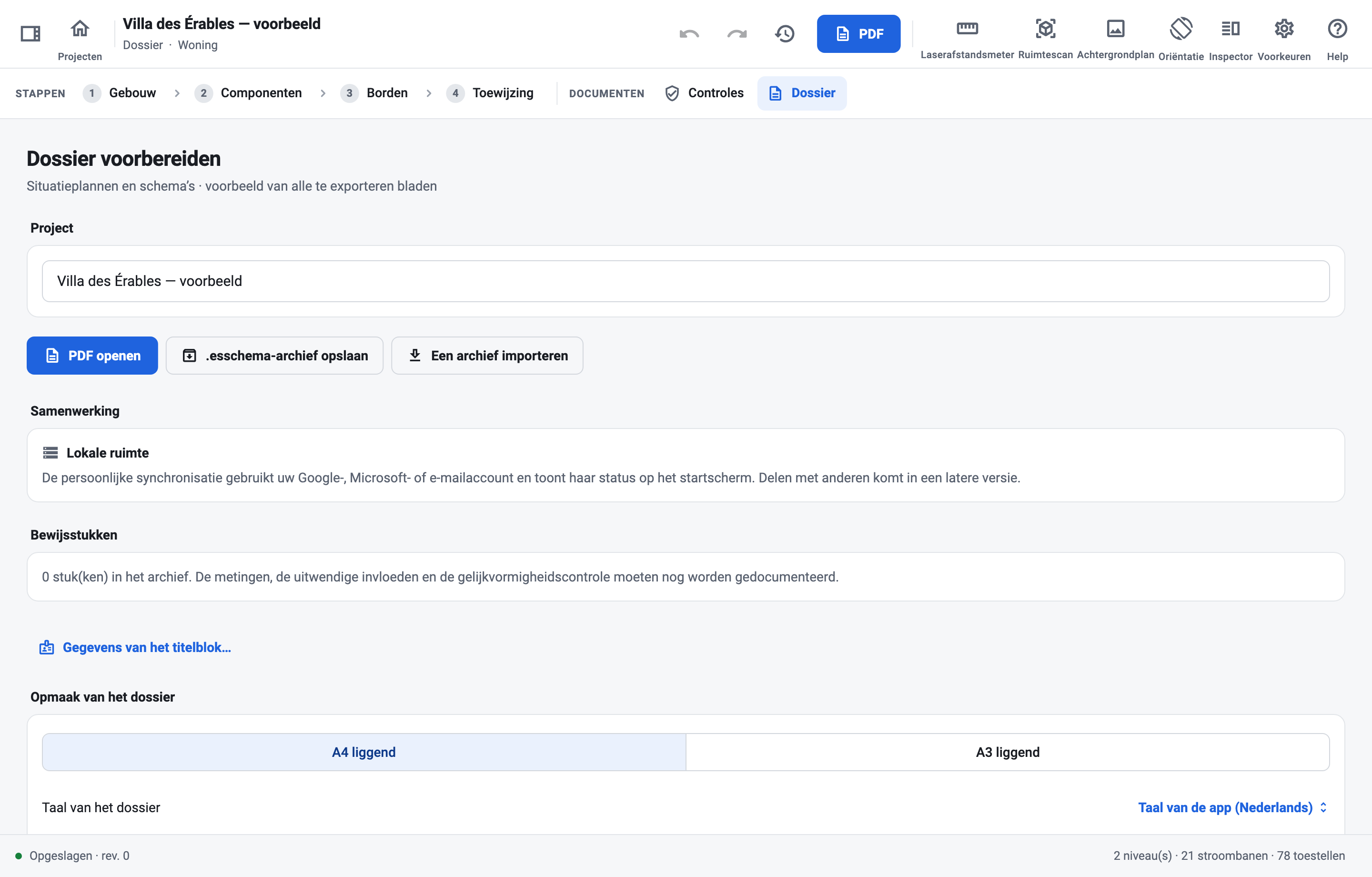Go to step 1 Gebouw
This screenshot has height=877, width=1372.
[x=120, y=93]
